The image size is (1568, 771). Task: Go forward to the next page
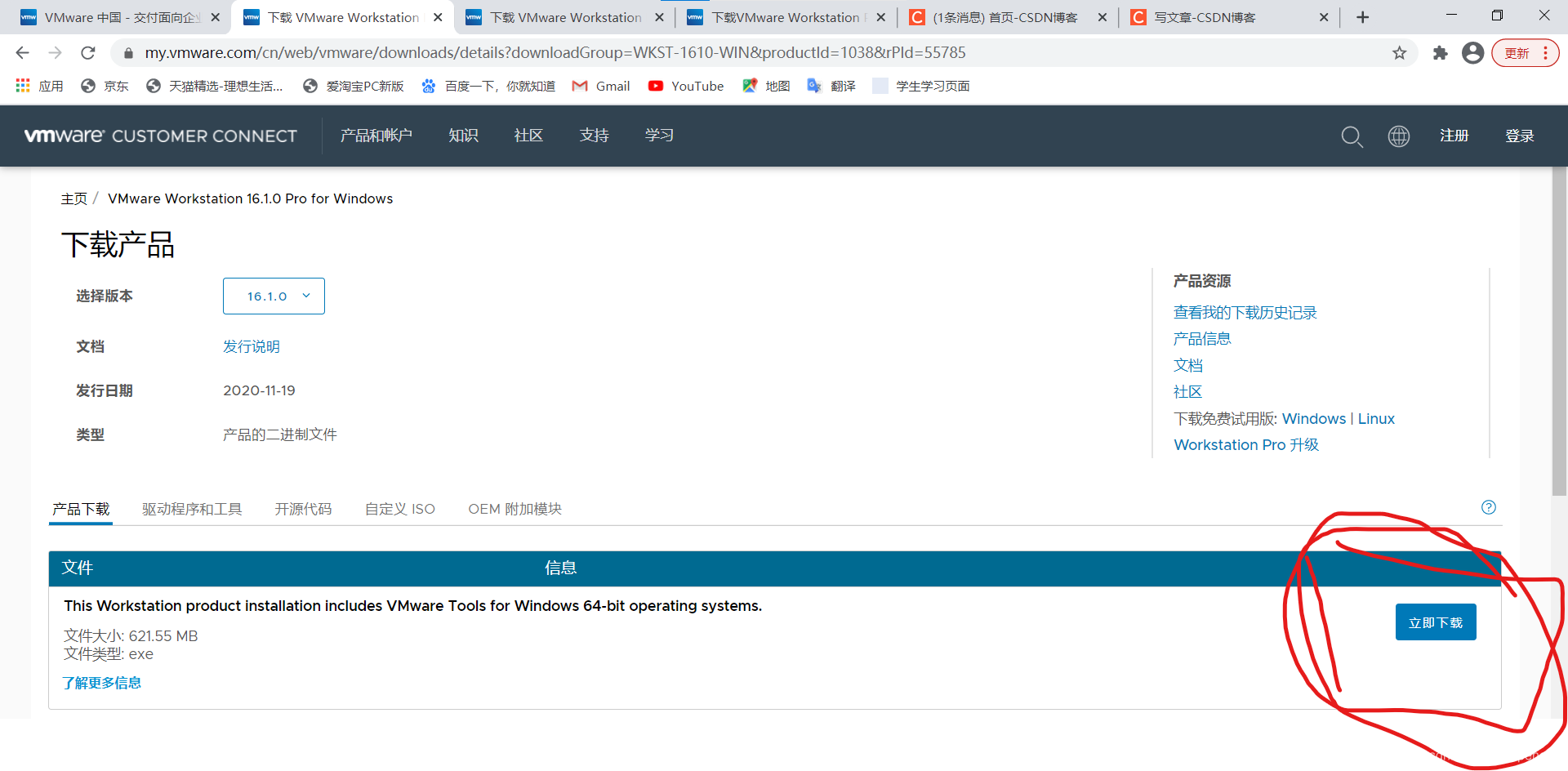click(x=55, y=53)
